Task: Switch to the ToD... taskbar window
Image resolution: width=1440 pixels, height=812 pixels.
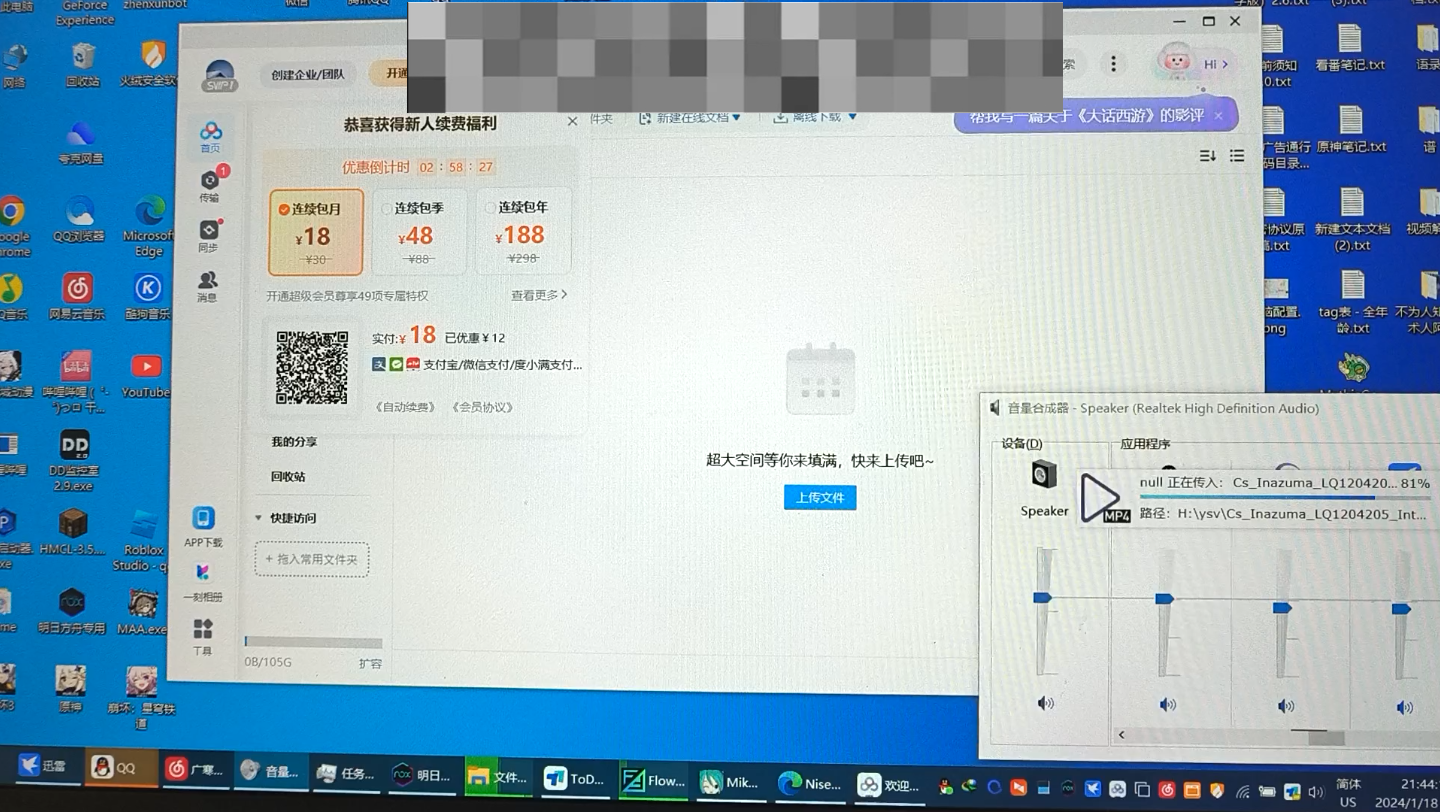Action: click(574, 778)
